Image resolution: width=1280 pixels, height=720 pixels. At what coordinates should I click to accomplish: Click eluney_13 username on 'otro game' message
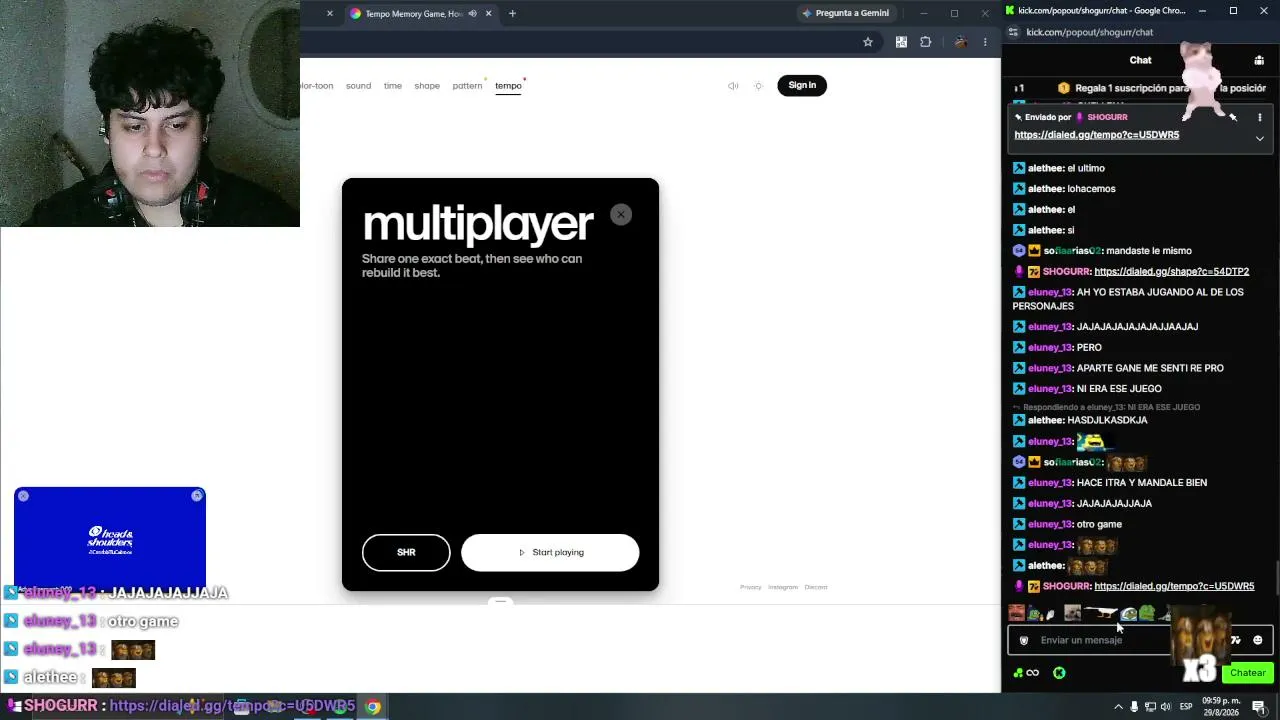point(1050,524)
